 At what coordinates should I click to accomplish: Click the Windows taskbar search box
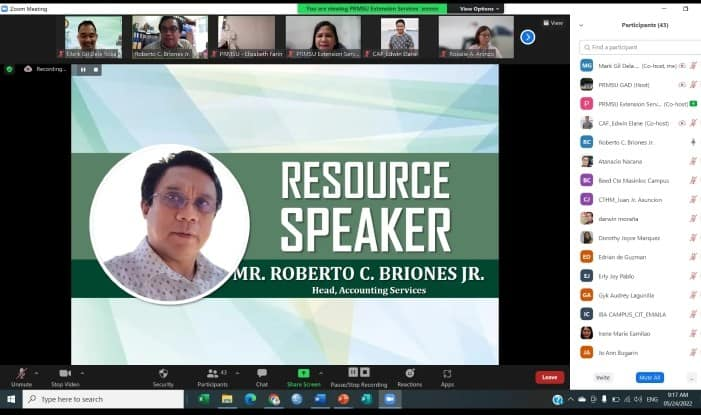point(103,399)
